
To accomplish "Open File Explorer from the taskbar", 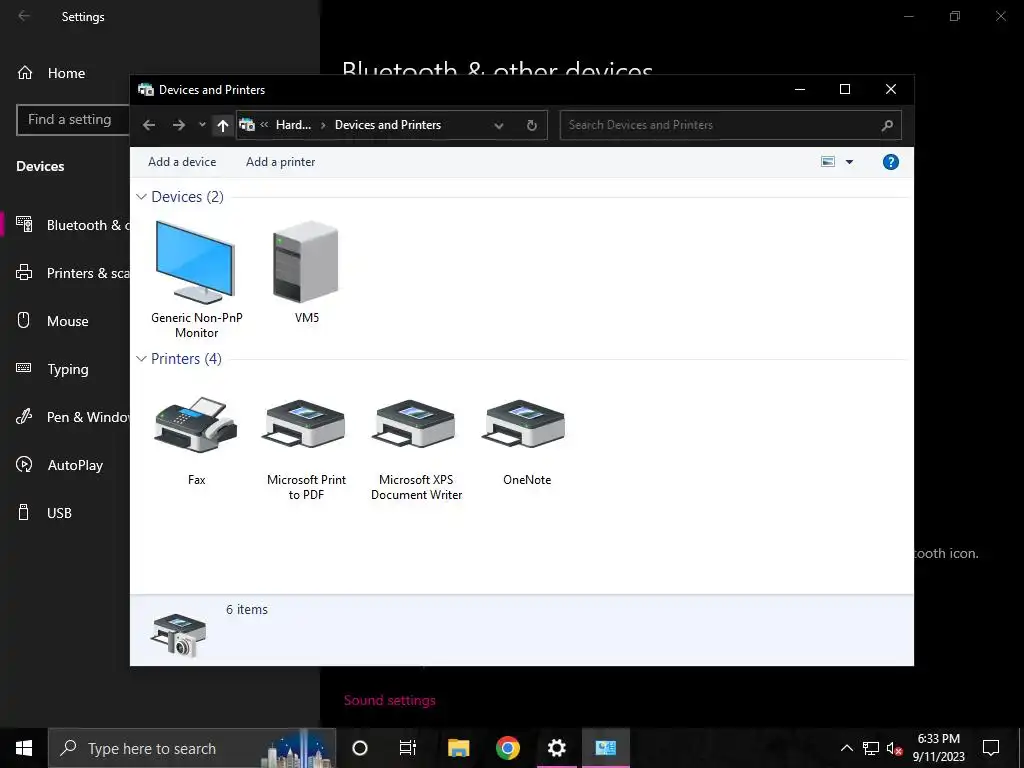I will (458, 748).
